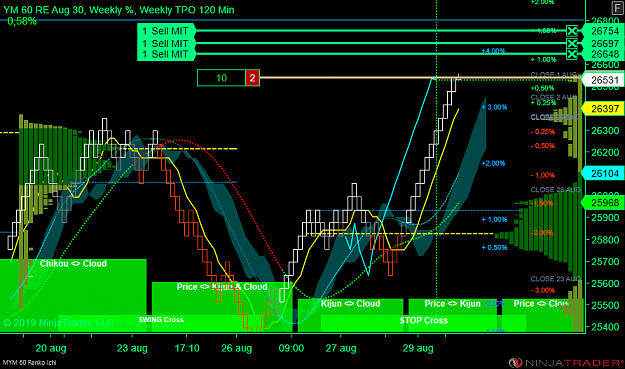The image size is (625, 369).
Task: Click the 26300 price axis label
Action: [x=605, y=131]
